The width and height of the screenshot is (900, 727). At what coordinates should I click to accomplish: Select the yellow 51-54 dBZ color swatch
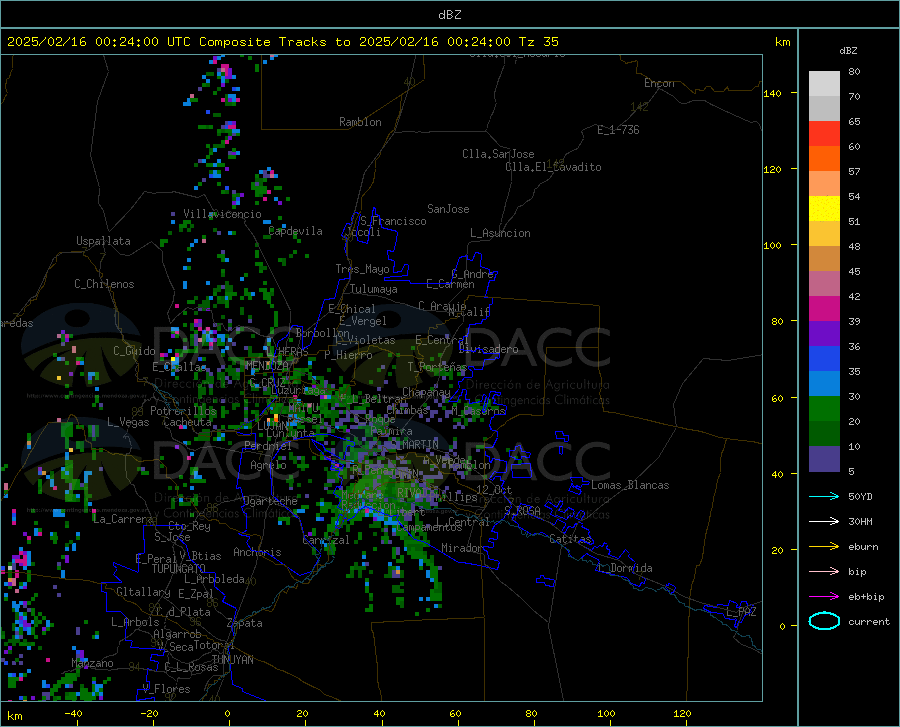tap(824, 209)
